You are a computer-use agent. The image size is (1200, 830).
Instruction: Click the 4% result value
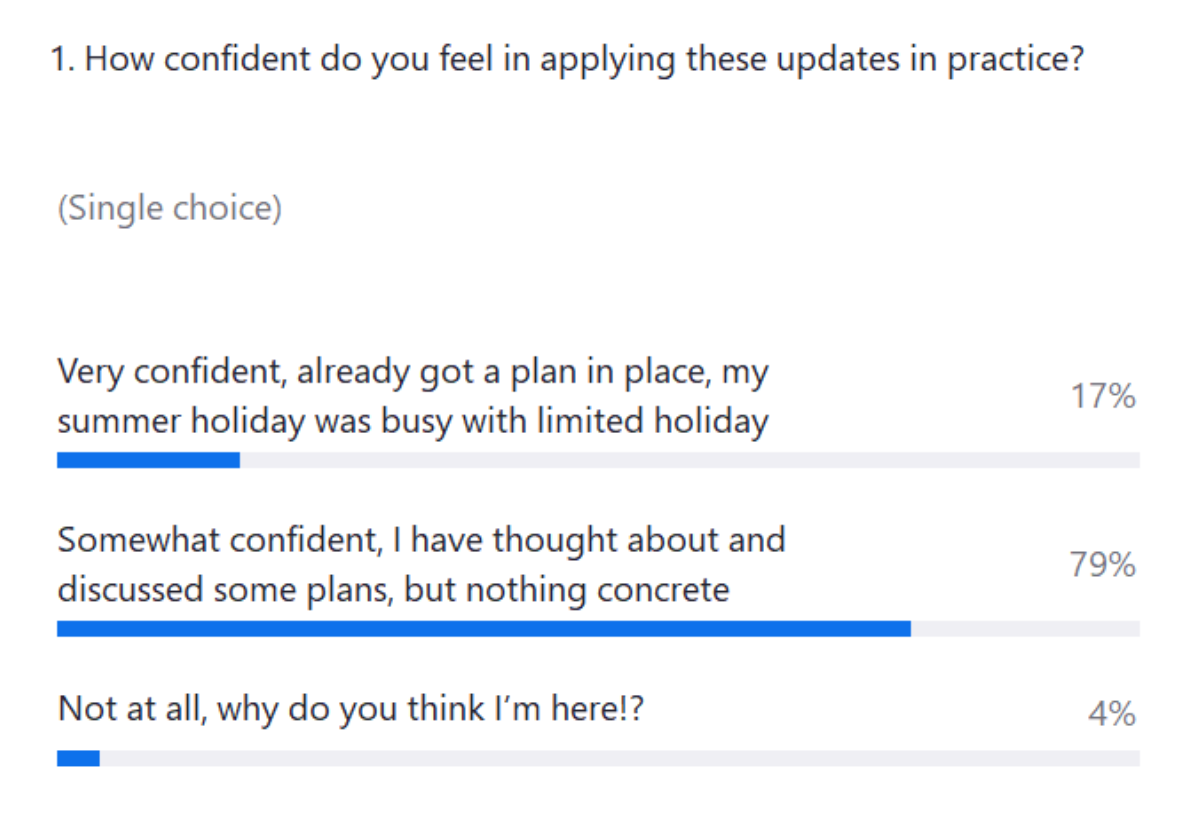tap(1112, 714)
